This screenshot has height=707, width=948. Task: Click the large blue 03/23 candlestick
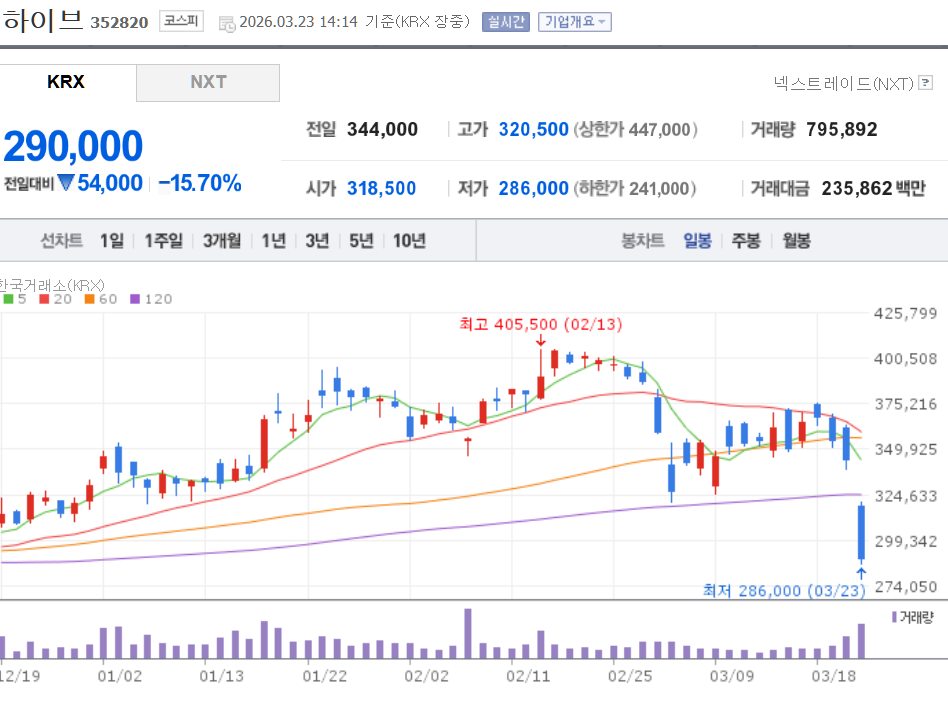861,532
